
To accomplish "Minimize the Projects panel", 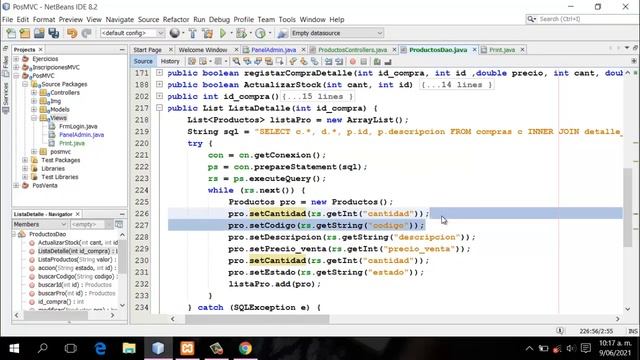I will click(x=122, y=49).
